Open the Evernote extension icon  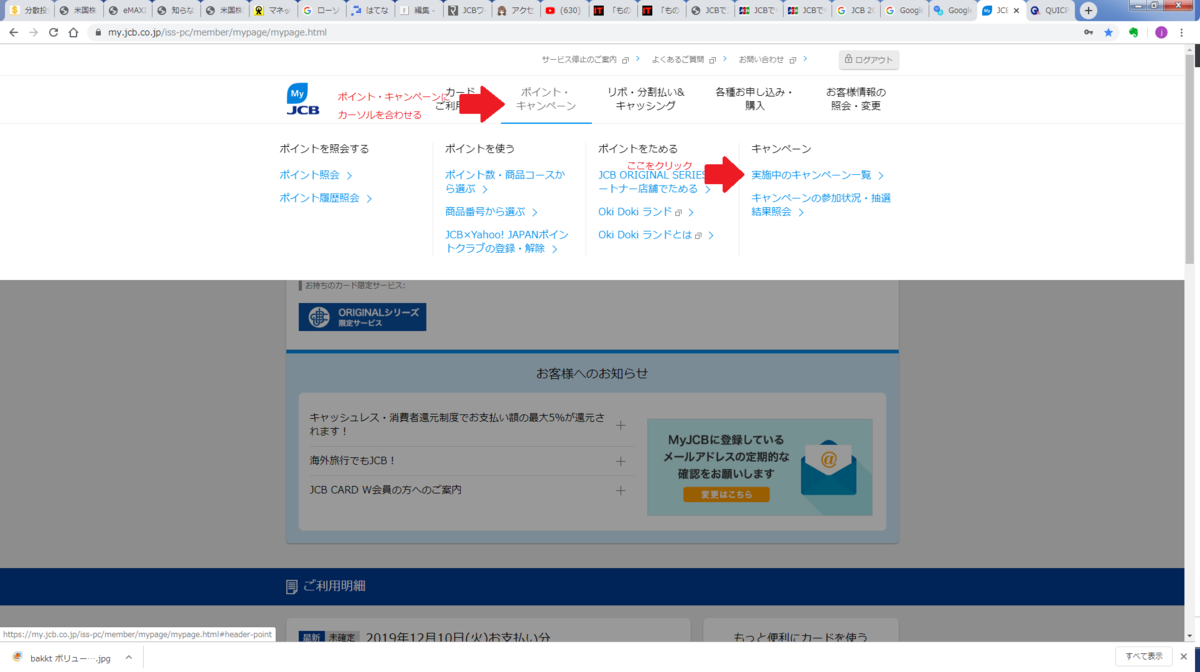[x=1133, y=32]
